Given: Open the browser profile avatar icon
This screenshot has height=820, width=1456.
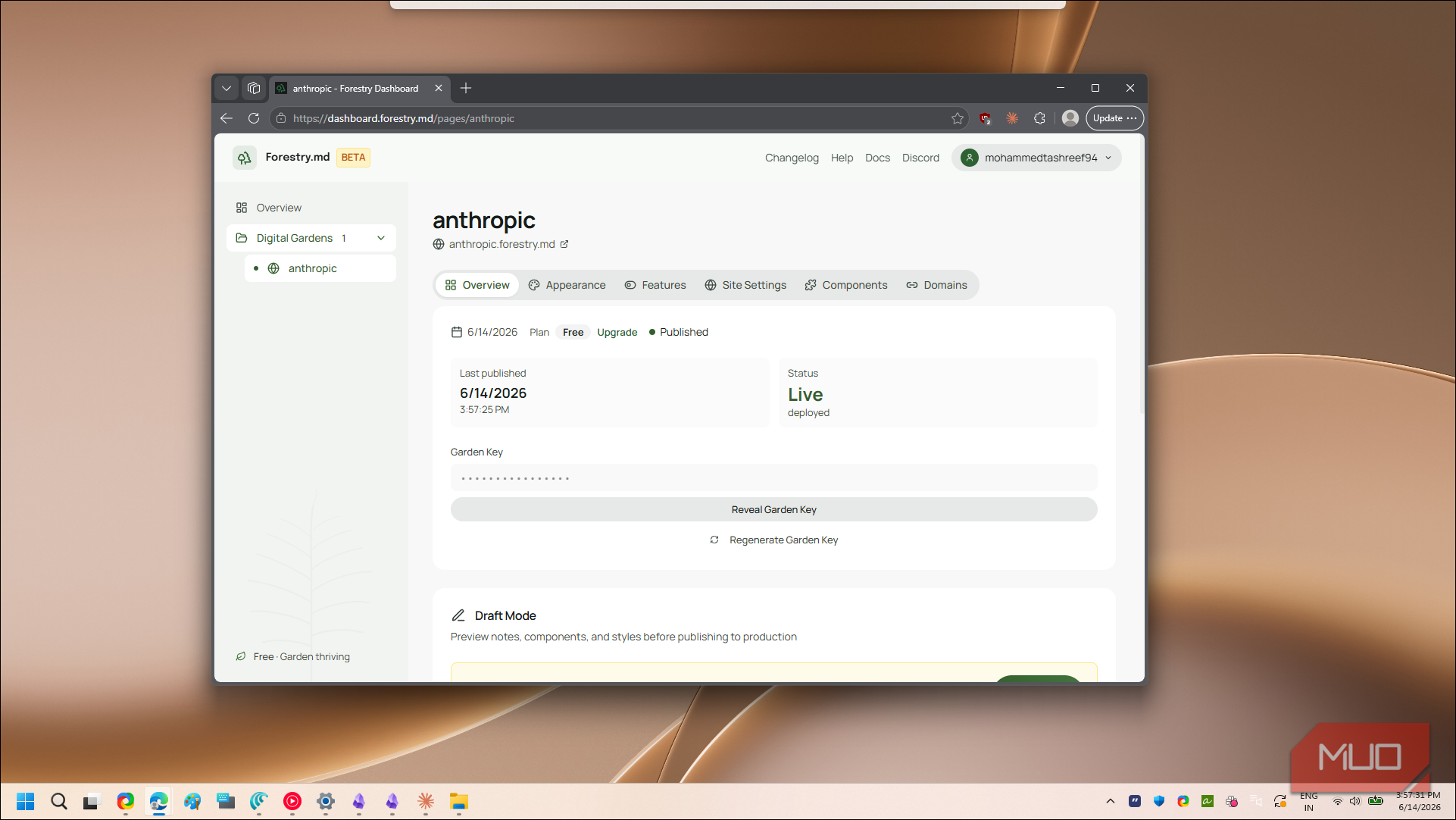Looking at the screenshot, I should point(1070,118).
